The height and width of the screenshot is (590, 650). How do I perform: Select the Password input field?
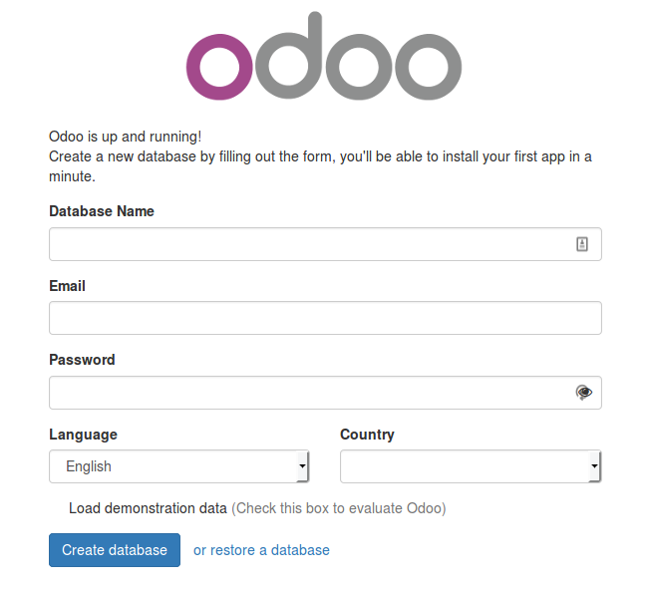[310, 393]
